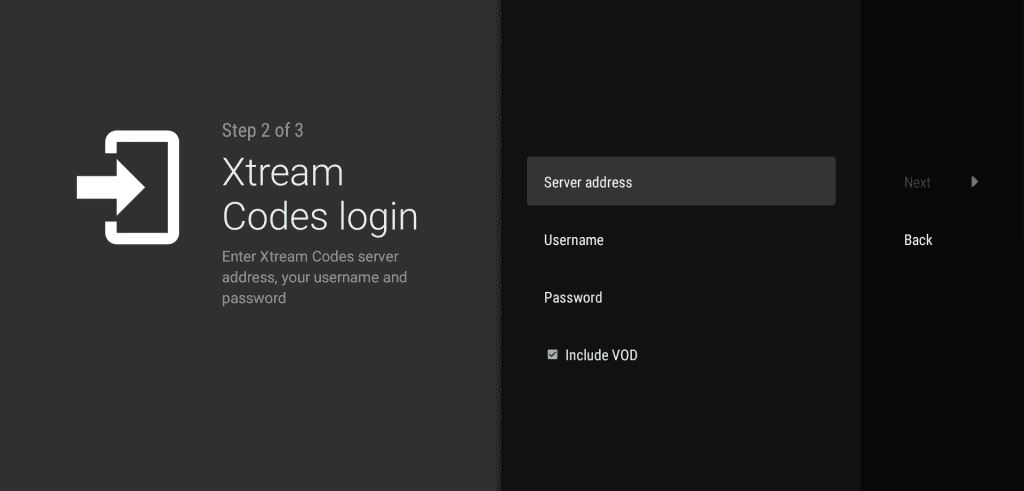The image size is (1024, 491).
Task: Select the Server address field
Action: (681, 182)
